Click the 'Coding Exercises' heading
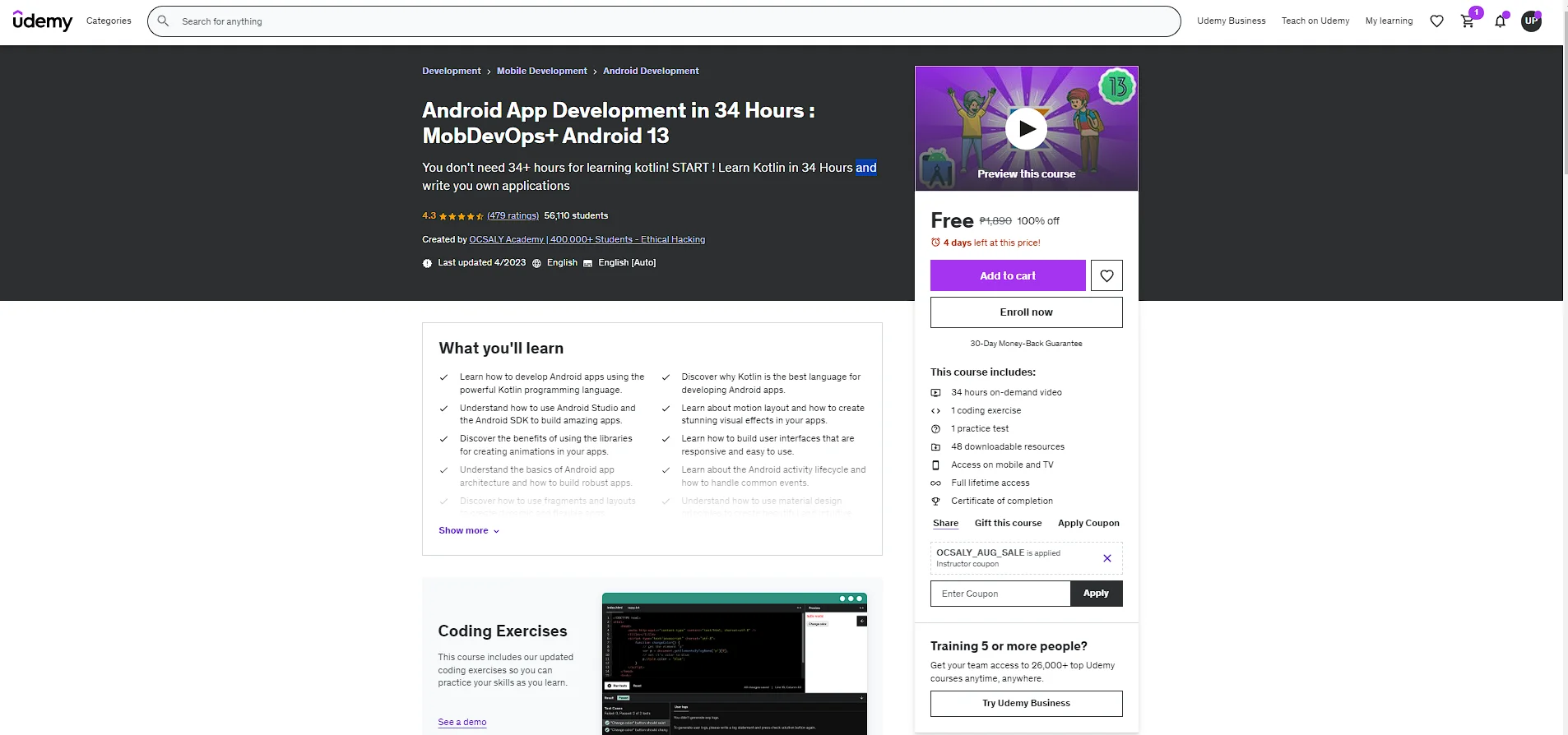The width and height of the screenshot is (1568, 735). coord(503,631)
